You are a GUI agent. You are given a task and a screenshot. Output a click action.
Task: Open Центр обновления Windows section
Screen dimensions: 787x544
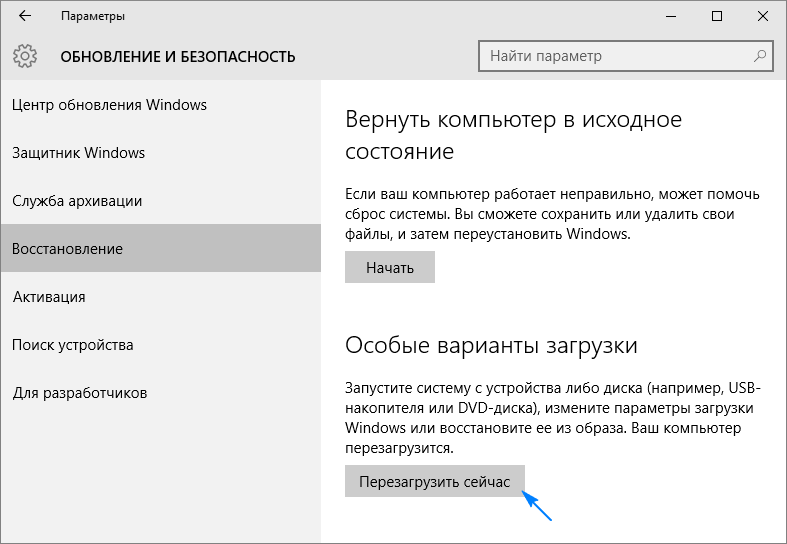click(x=109, y=105)
